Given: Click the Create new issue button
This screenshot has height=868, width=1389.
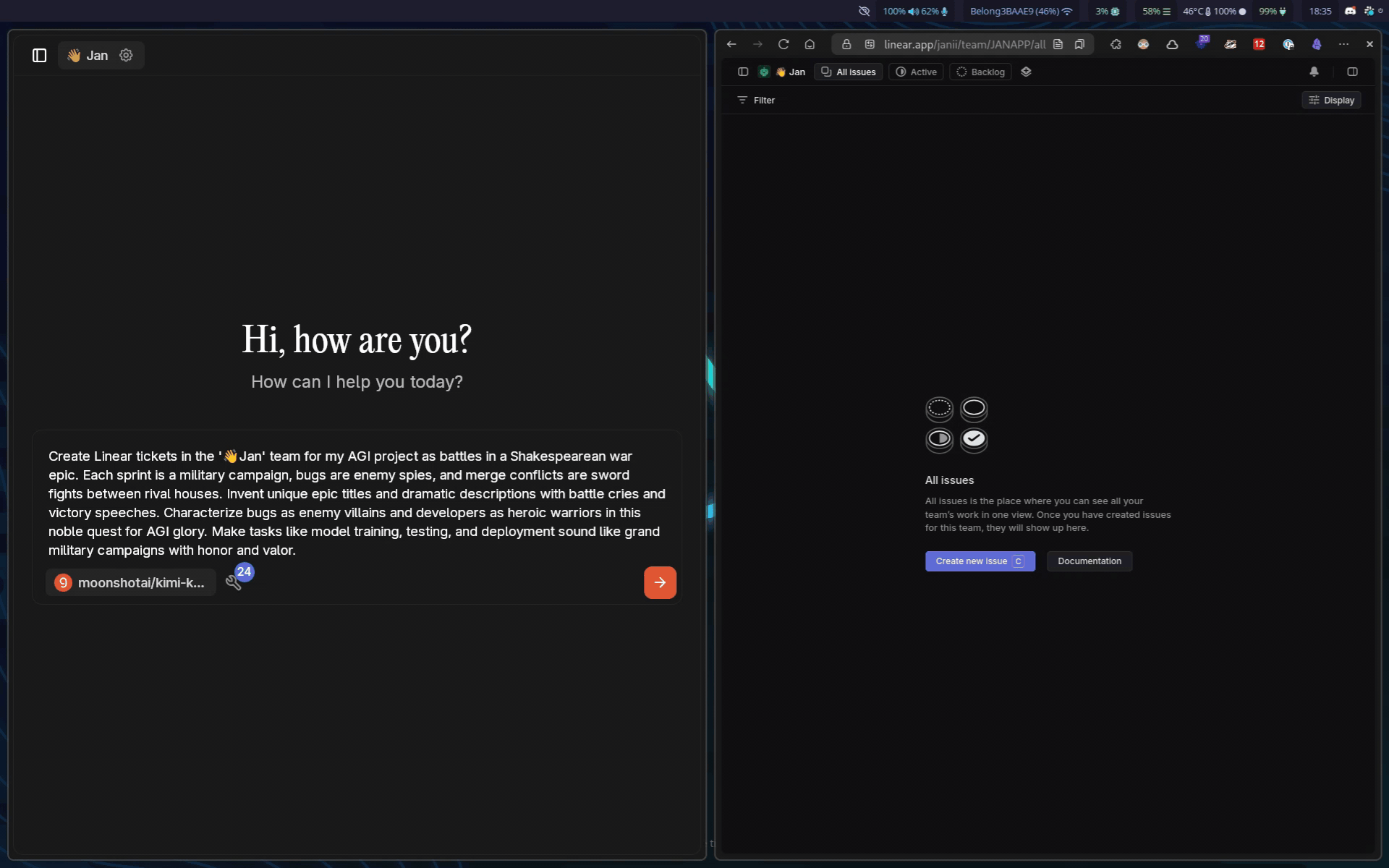Looking at the screenshot, I should (x=980, y=561).
